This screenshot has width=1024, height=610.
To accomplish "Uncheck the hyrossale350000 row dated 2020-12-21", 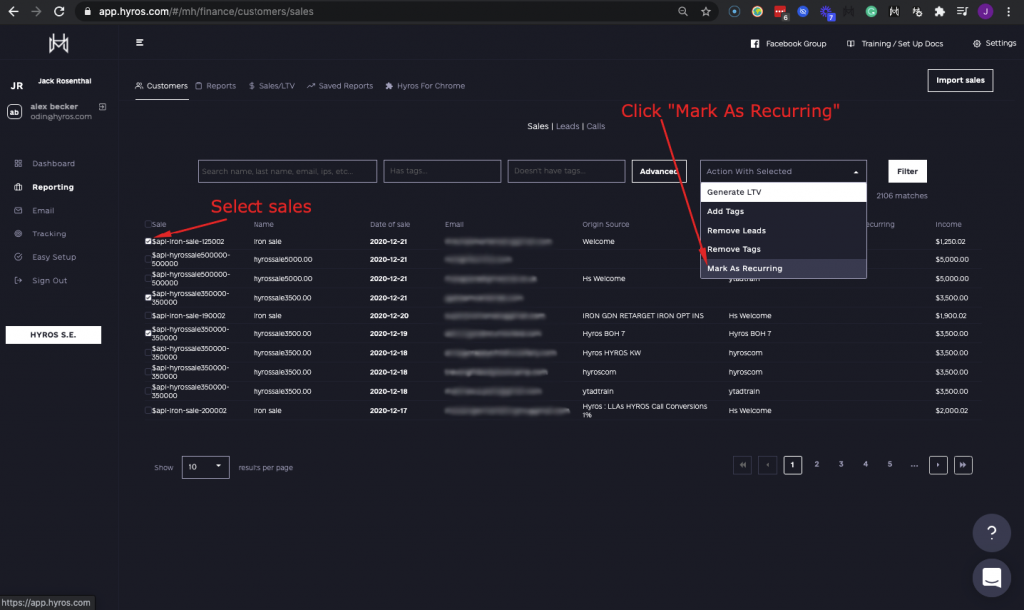I will (148, 297).
